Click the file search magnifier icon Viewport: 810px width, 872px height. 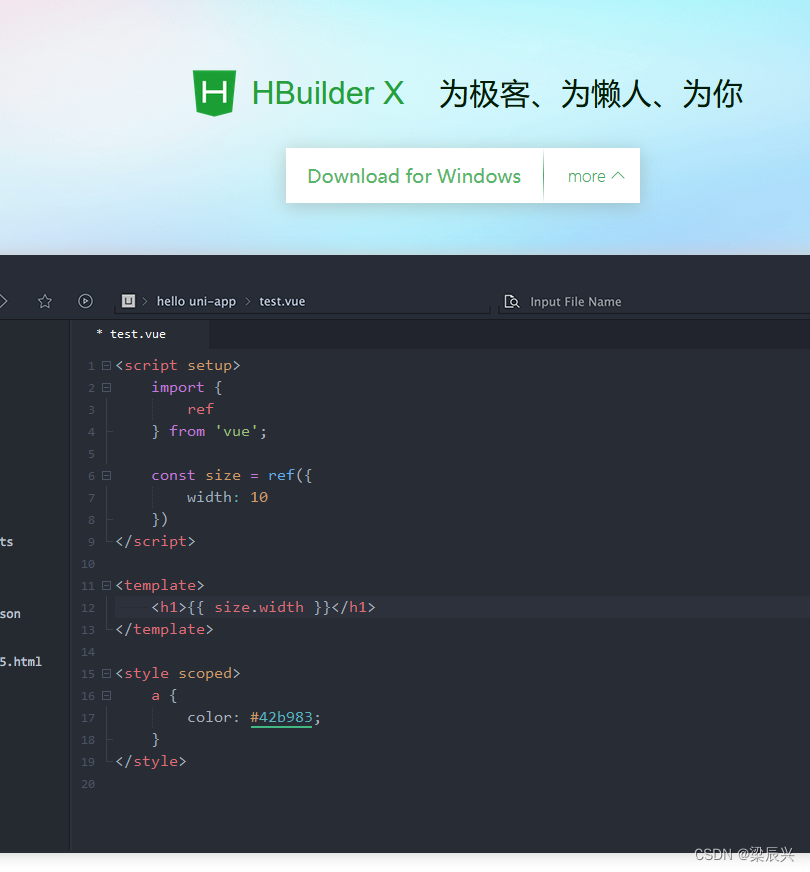(512, 301)
